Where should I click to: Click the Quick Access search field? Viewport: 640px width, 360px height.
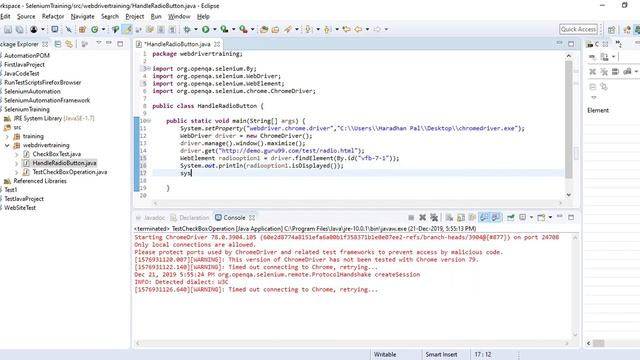(578, 29)
